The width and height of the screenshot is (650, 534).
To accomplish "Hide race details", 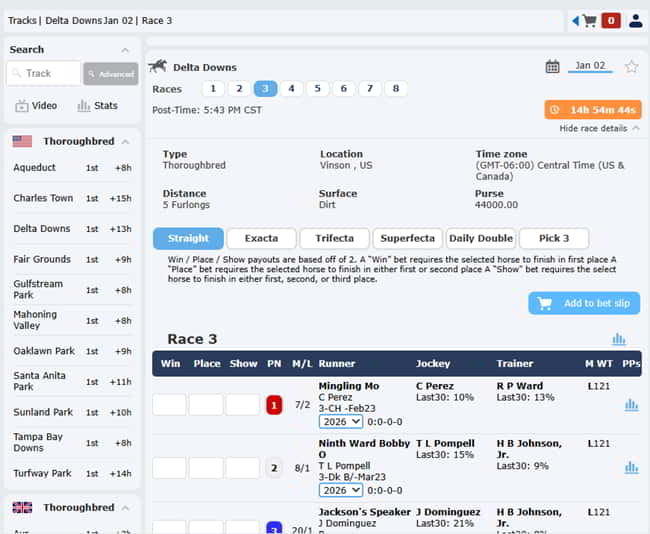I will 599,129.
